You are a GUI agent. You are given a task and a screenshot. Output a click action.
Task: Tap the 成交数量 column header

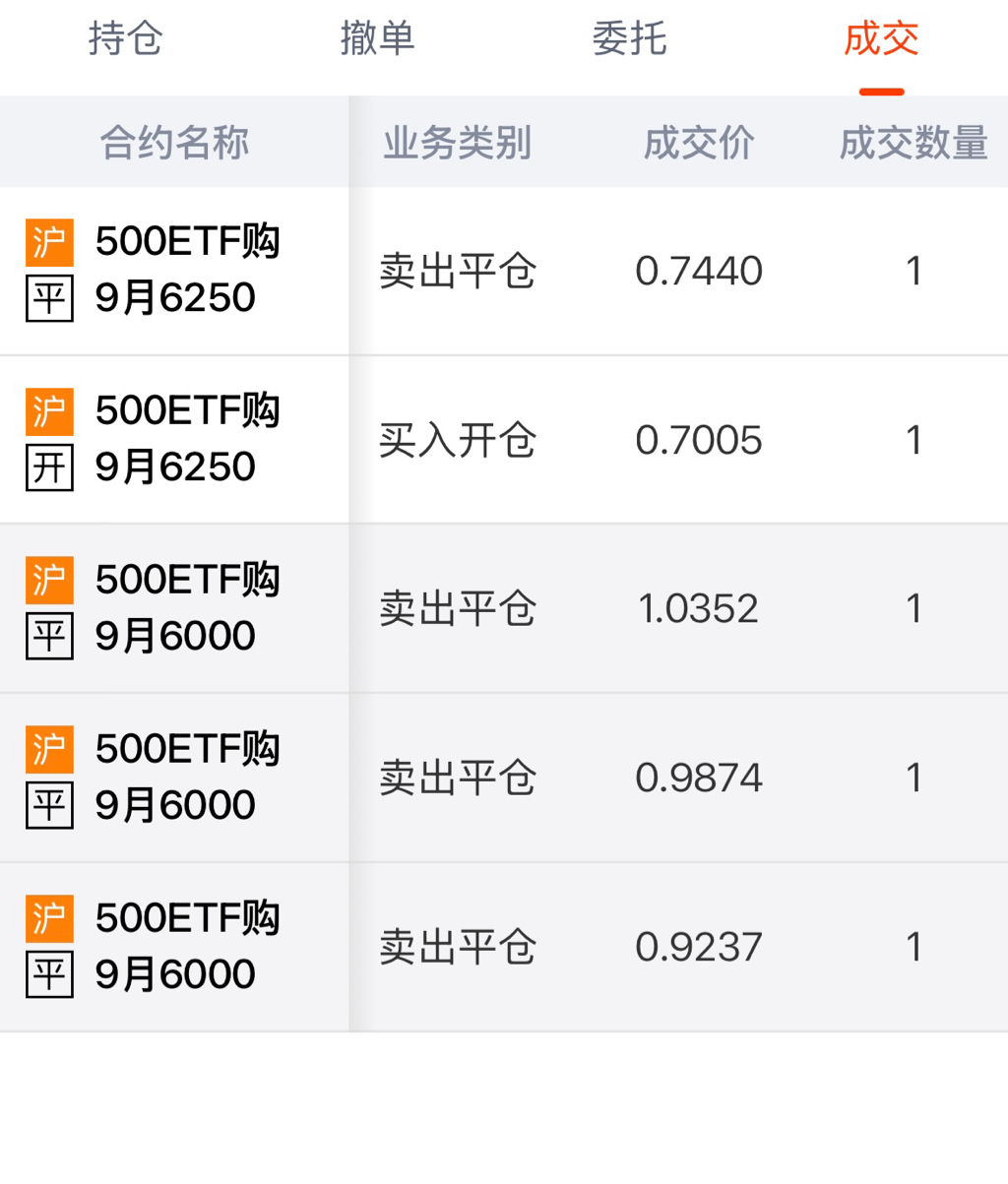(913, 144)
